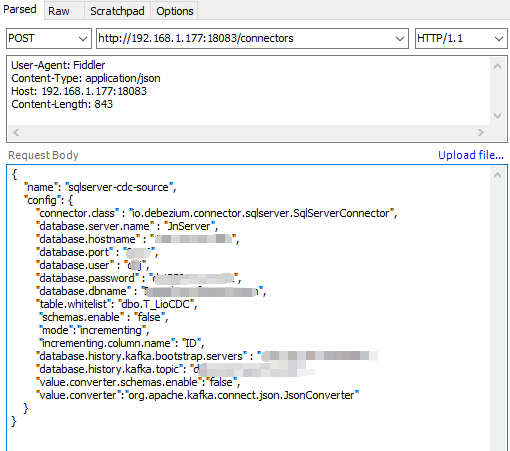Open the Scratchpad tab
The width and height of the screenshot is (510, 451).
pyautogui.click(x=117, y=11)
